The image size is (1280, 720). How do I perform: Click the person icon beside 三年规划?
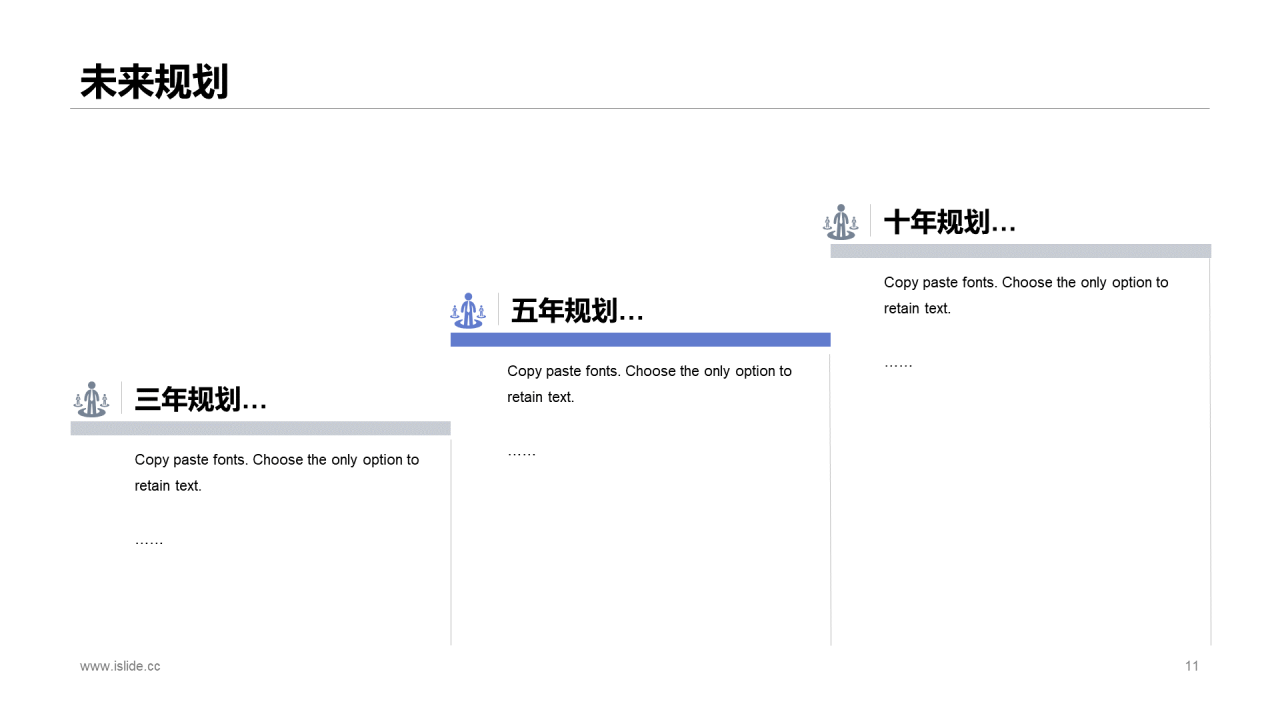click(91, 399)
